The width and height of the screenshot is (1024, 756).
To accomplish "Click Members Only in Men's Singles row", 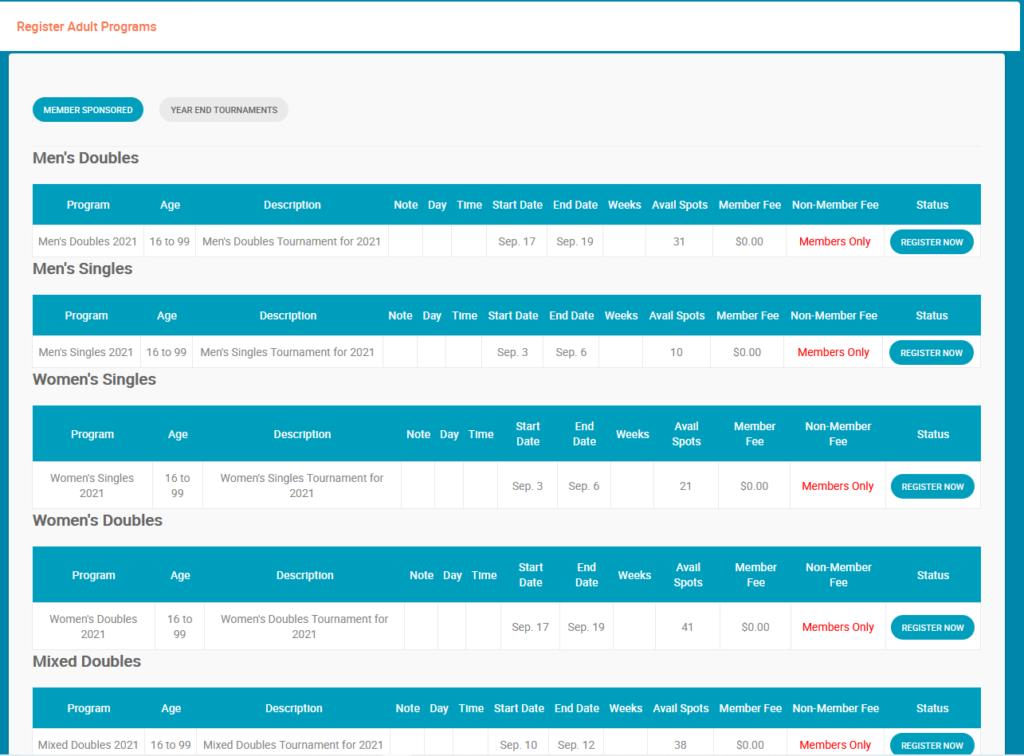I will (833, 353).
